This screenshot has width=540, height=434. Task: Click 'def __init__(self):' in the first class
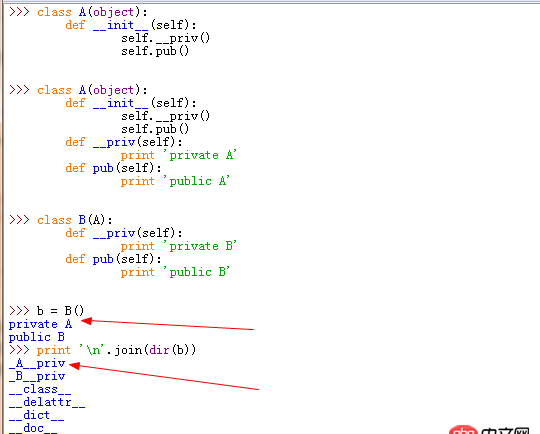click(131, 25)
